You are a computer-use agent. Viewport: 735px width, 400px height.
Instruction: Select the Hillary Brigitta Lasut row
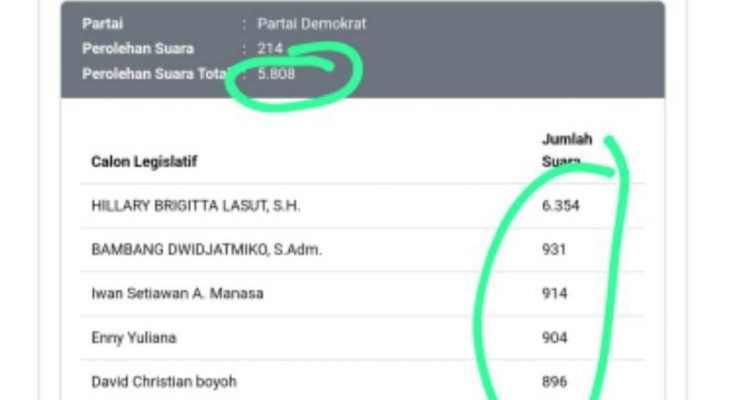pyautogui.click(x=363, y=206)
